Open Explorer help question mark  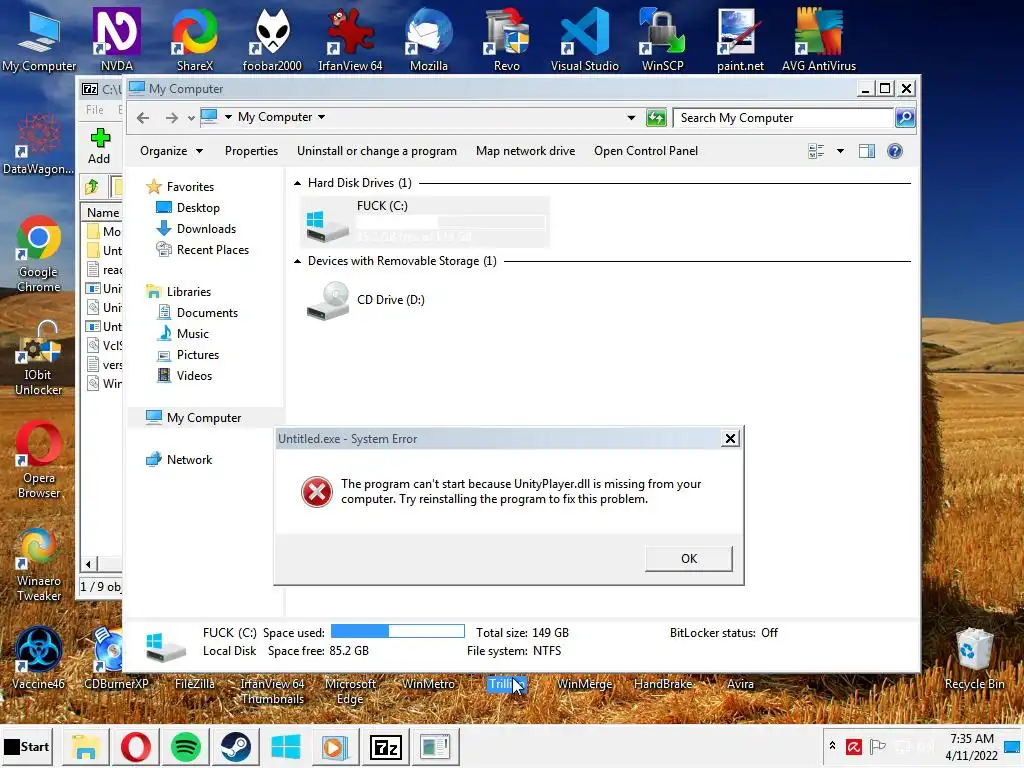tap(895, 152)
